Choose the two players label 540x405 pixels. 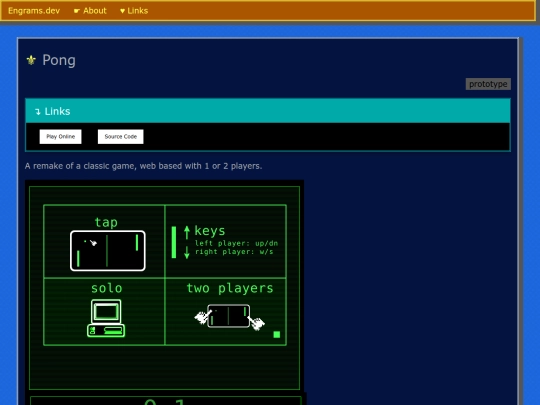tap(230, 288)
